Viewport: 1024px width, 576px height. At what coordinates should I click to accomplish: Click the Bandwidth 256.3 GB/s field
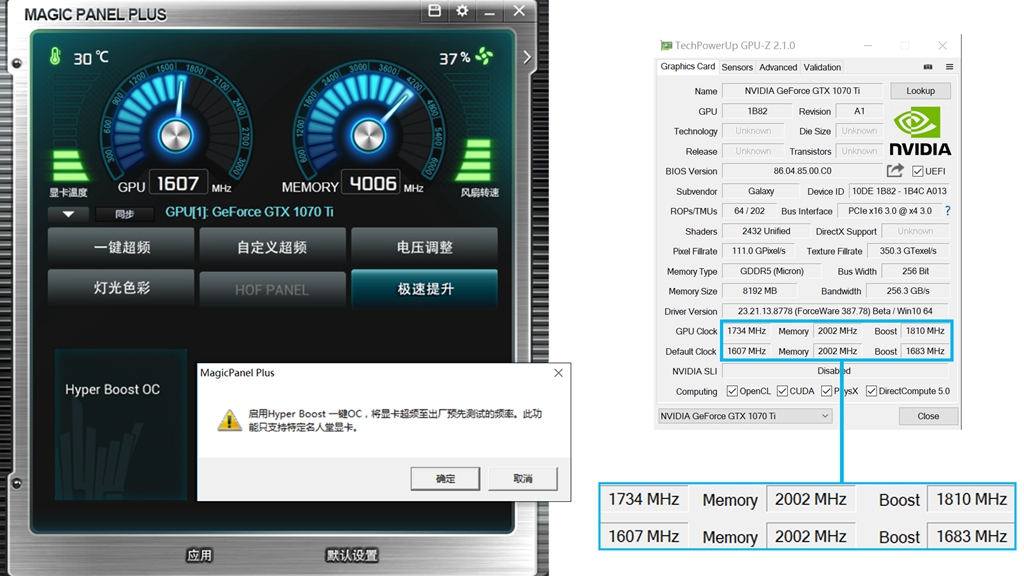(908, 291)
